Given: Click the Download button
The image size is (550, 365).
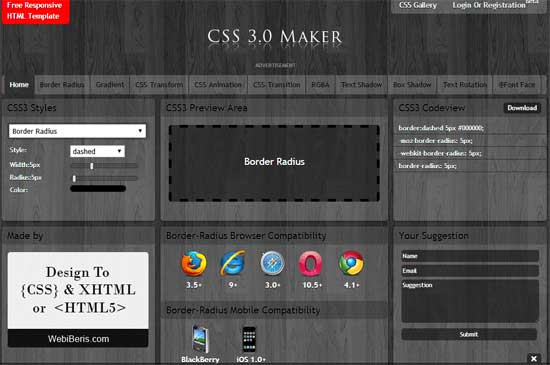Looking at the screenshot, I should (x=522, y=108).
